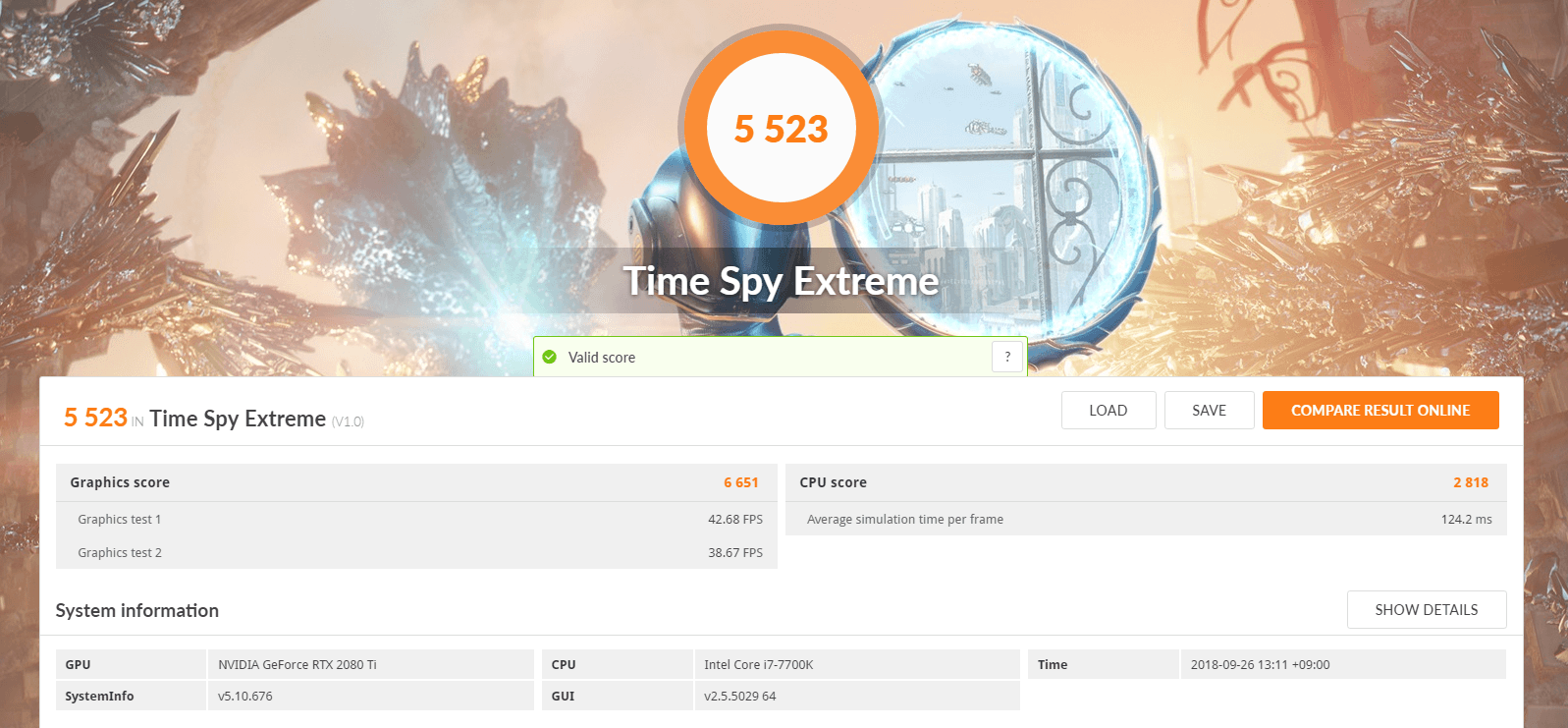Click the Time Spy Extreme banner title
The height and width of the screenshot is (728, 1568).
[782, 282]
